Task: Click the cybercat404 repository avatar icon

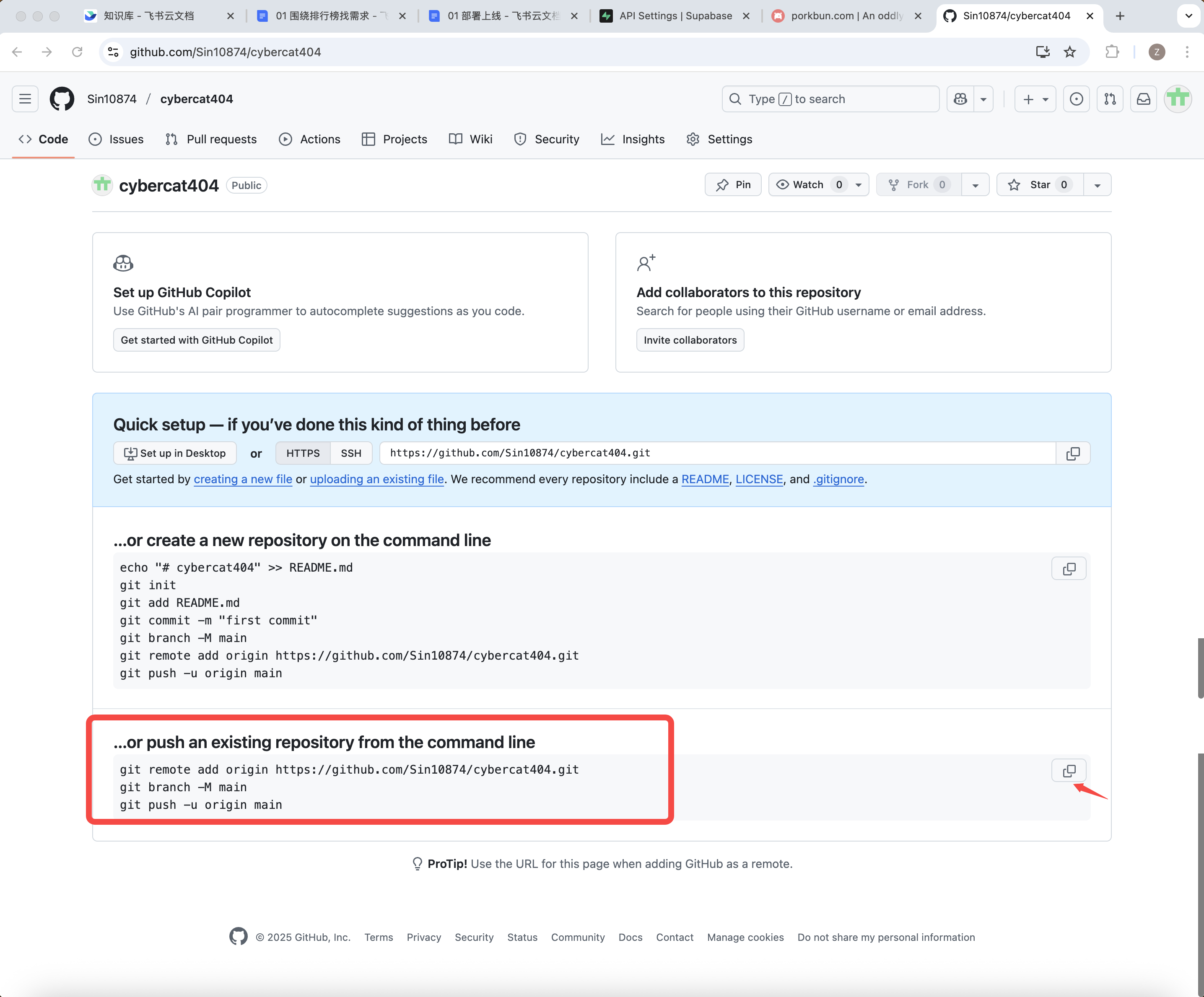Action: [x=103, y=185]
